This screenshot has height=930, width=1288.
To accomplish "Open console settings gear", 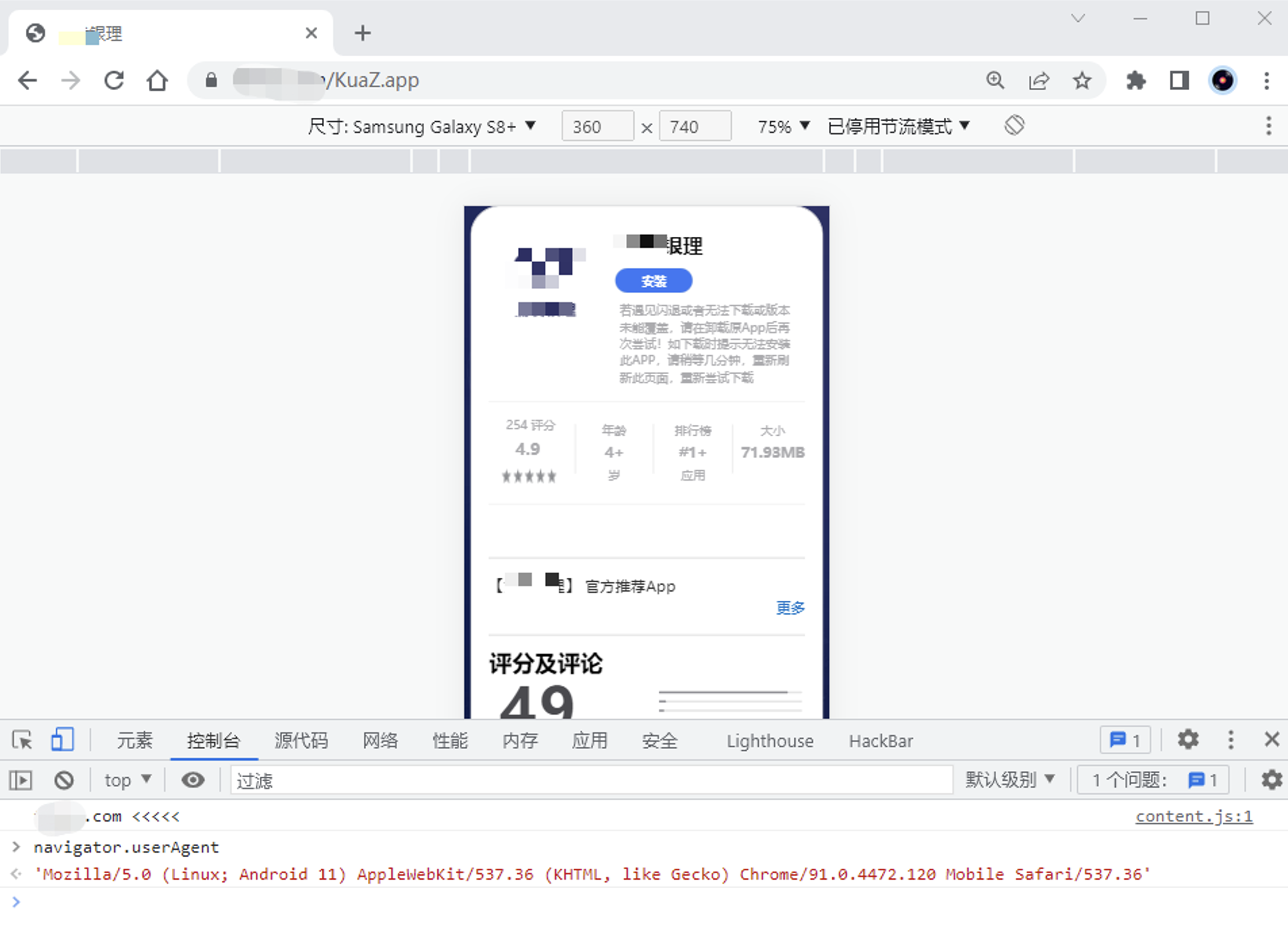I will click(x=1272, y=780).
